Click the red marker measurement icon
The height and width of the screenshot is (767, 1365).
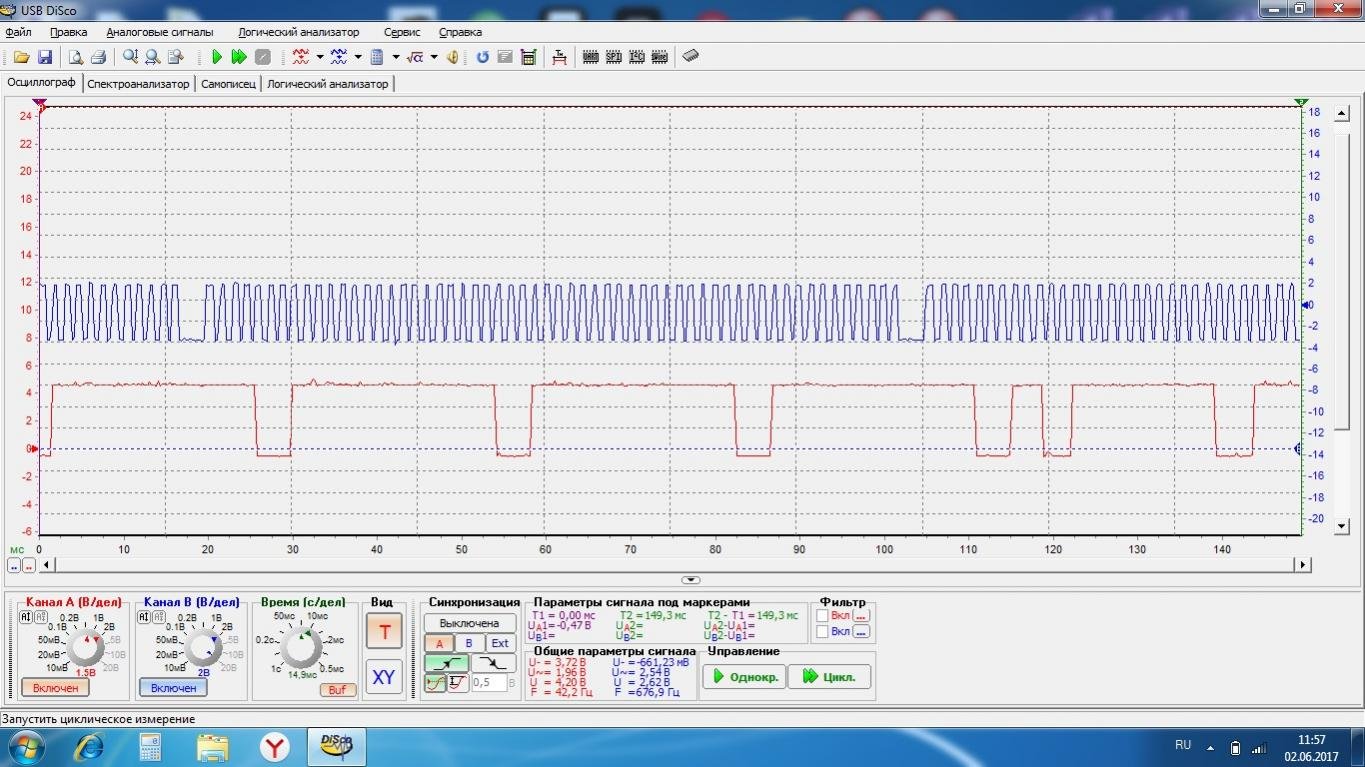[559, 57]
